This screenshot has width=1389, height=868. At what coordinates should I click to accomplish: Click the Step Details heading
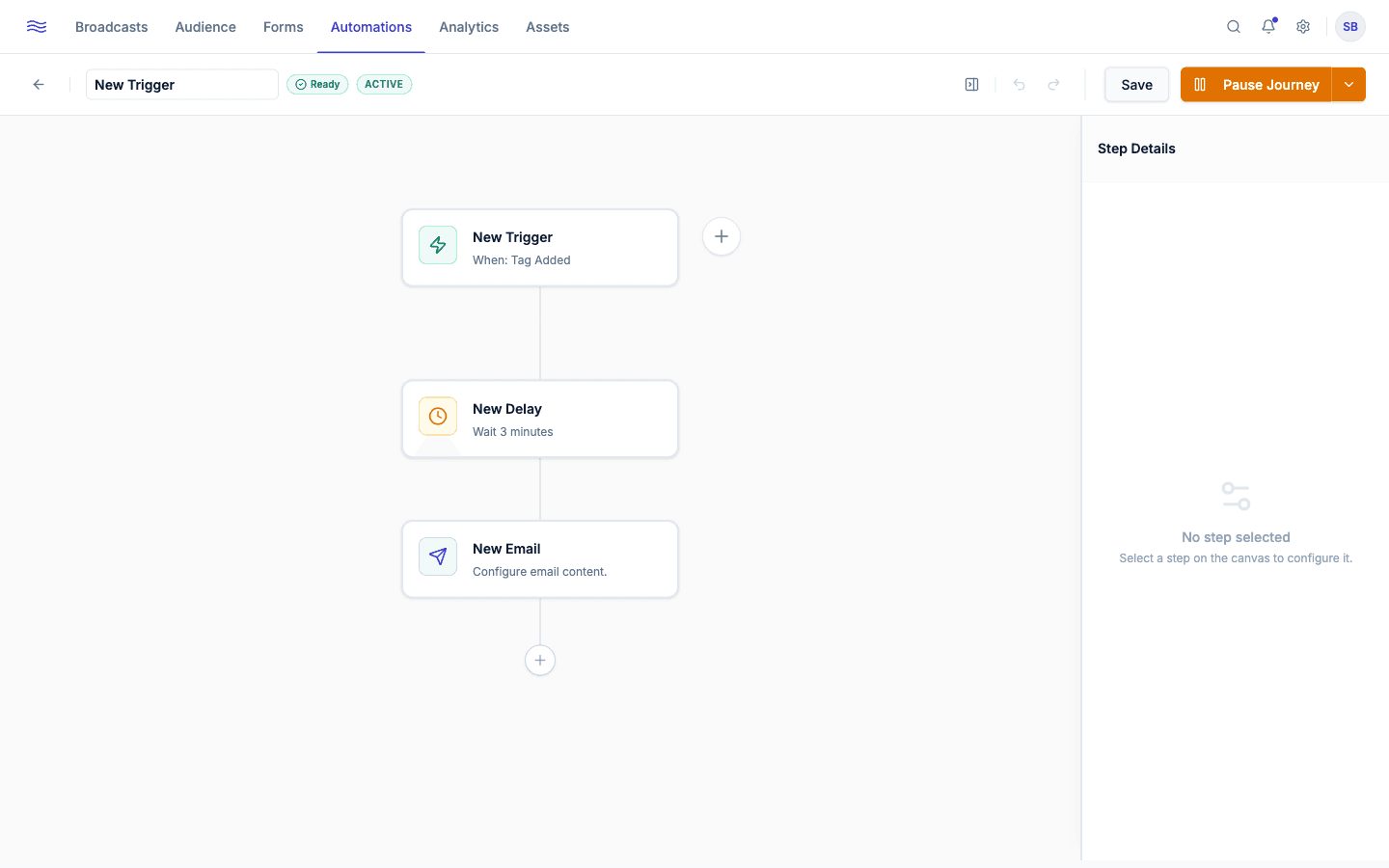pyautogui.click(x=1136, y=149)
